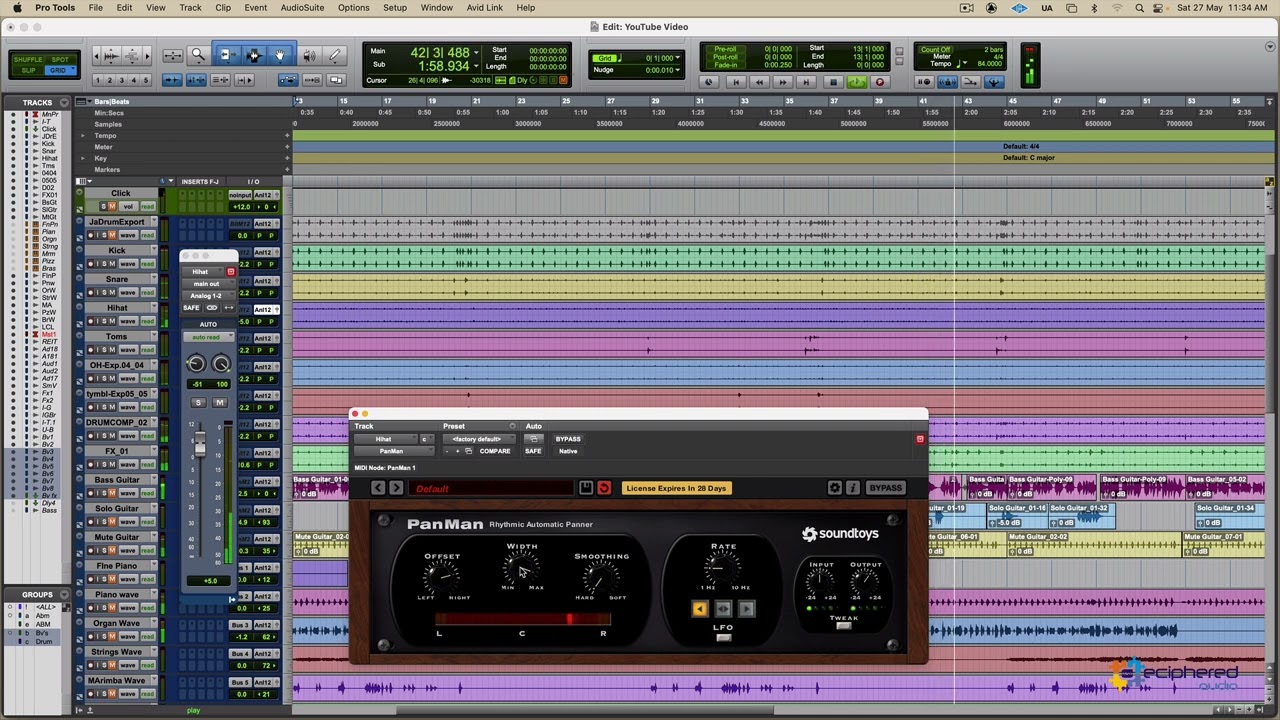Save preset with PanMan floppy disk icon

point(586,488)
